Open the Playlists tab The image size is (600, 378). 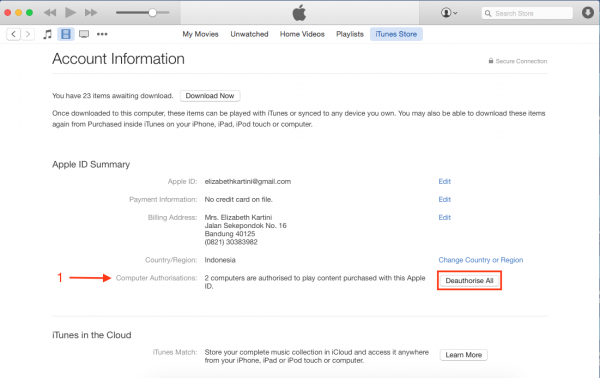(350, 34)
